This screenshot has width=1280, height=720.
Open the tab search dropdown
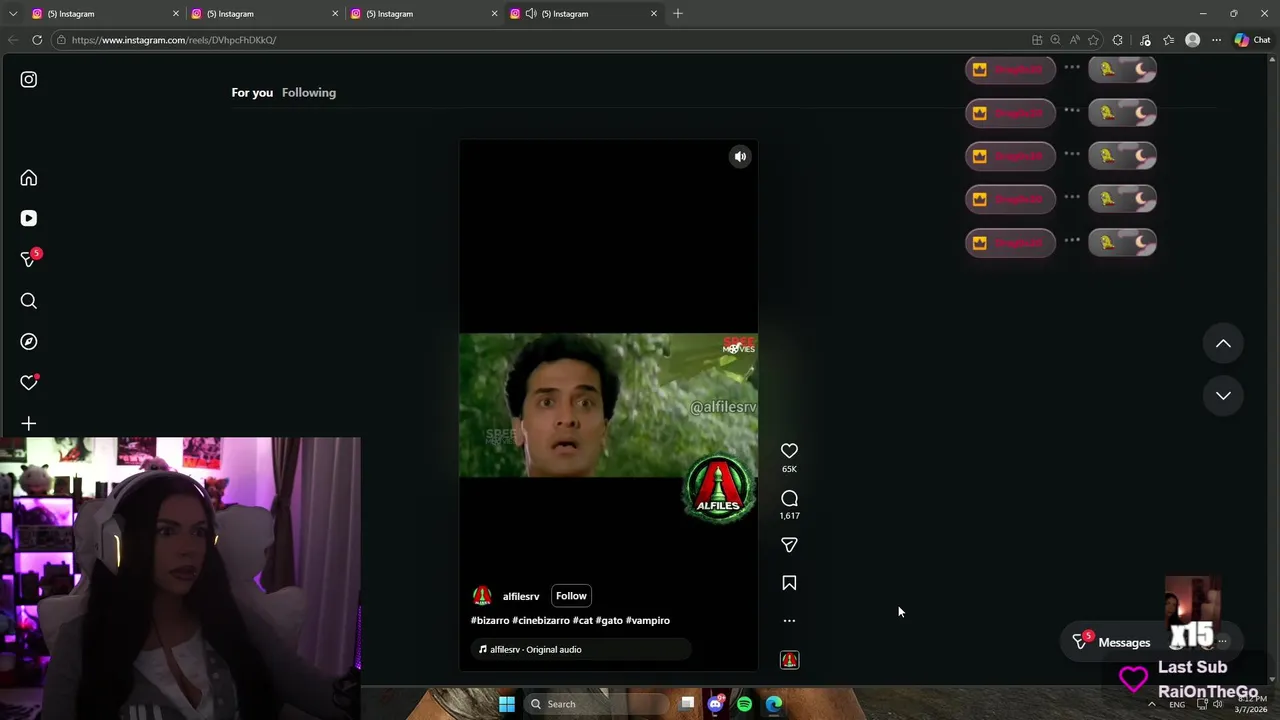13,14
